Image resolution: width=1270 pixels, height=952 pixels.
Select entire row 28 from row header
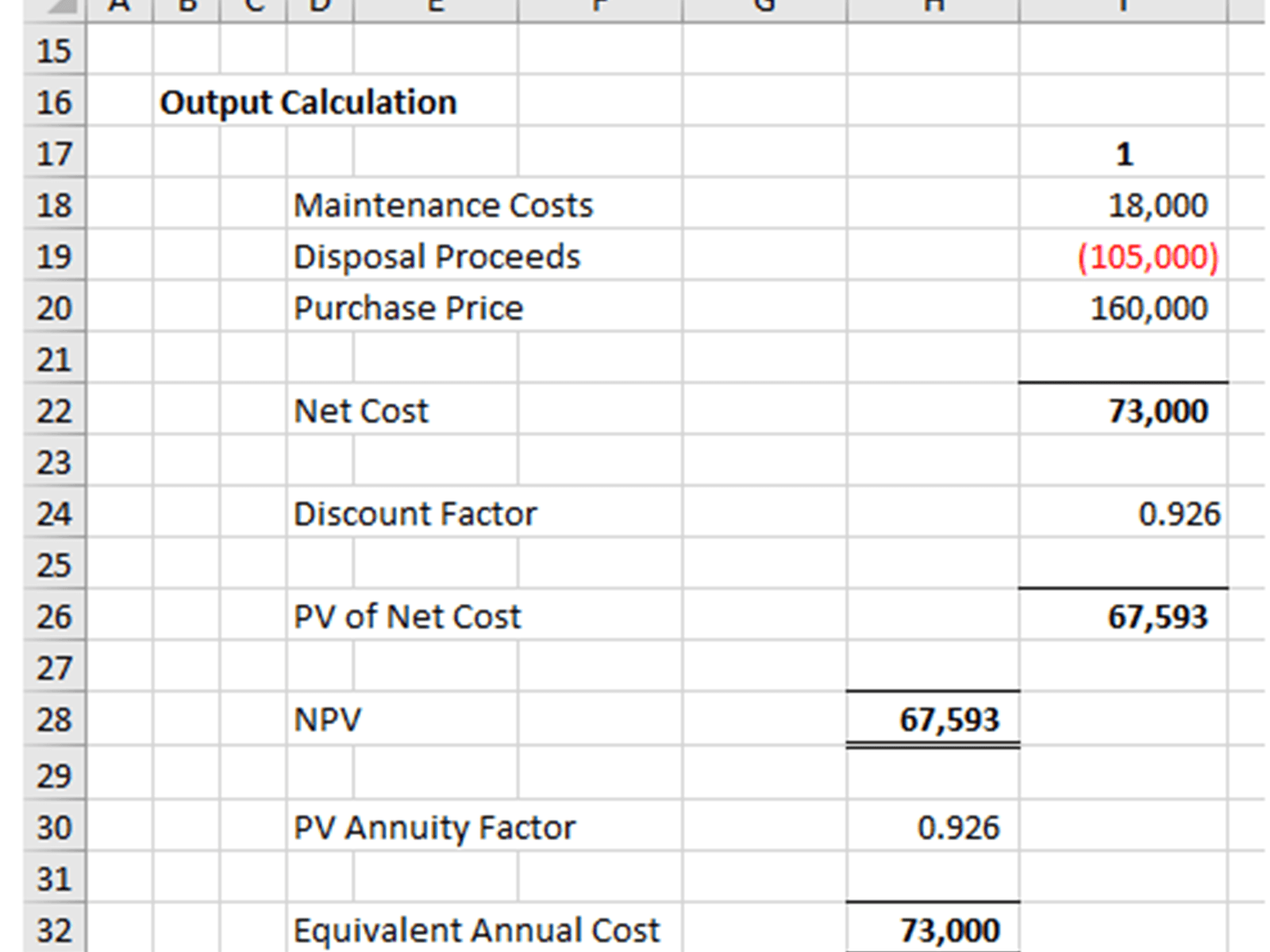tap(54, 720)
